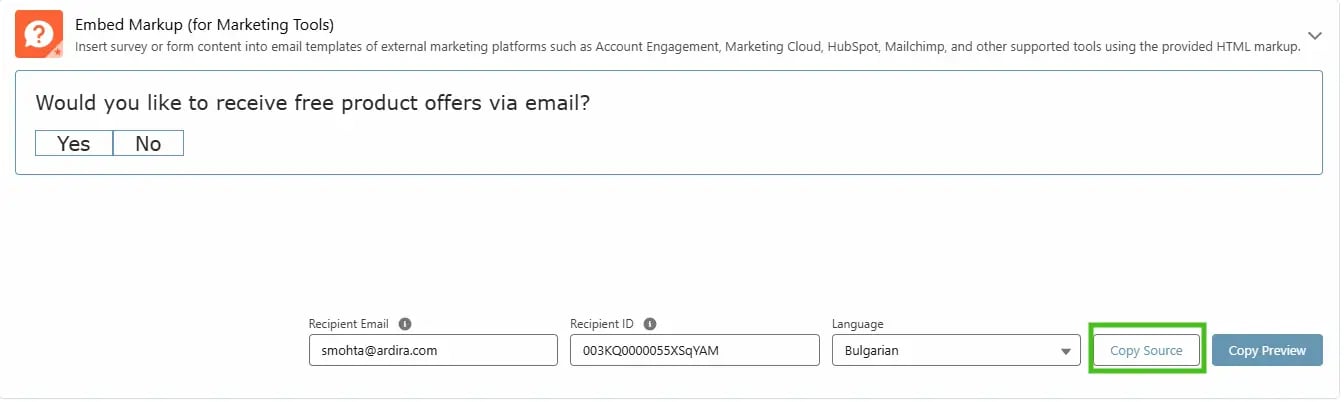Click the Embed Markup (for Marketing Tools) title
The height and width of the screenshot is (402, 1344).
coord(204,24)
